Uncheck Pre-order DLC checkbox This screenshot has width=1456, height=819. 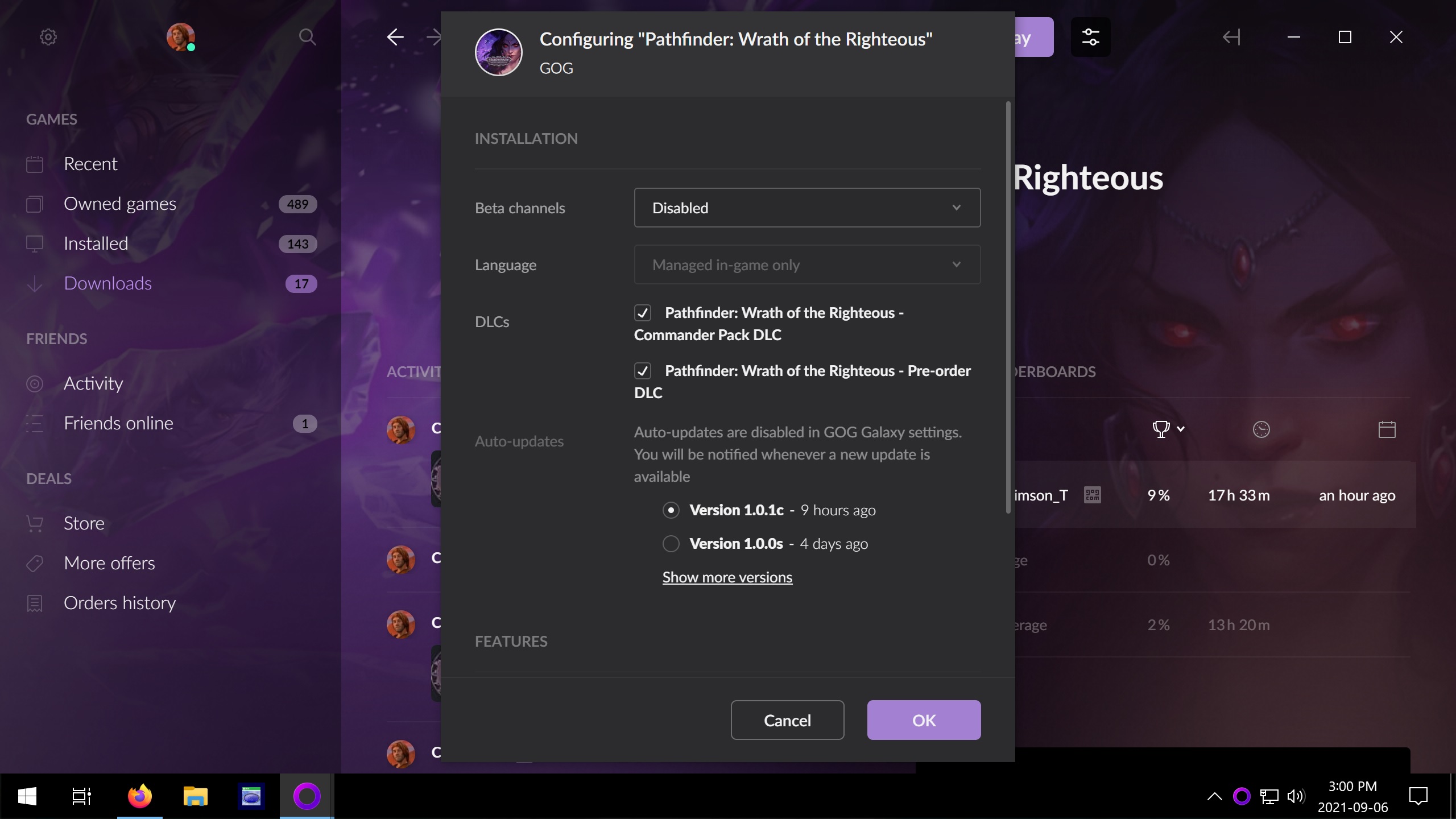pos(643,371)
